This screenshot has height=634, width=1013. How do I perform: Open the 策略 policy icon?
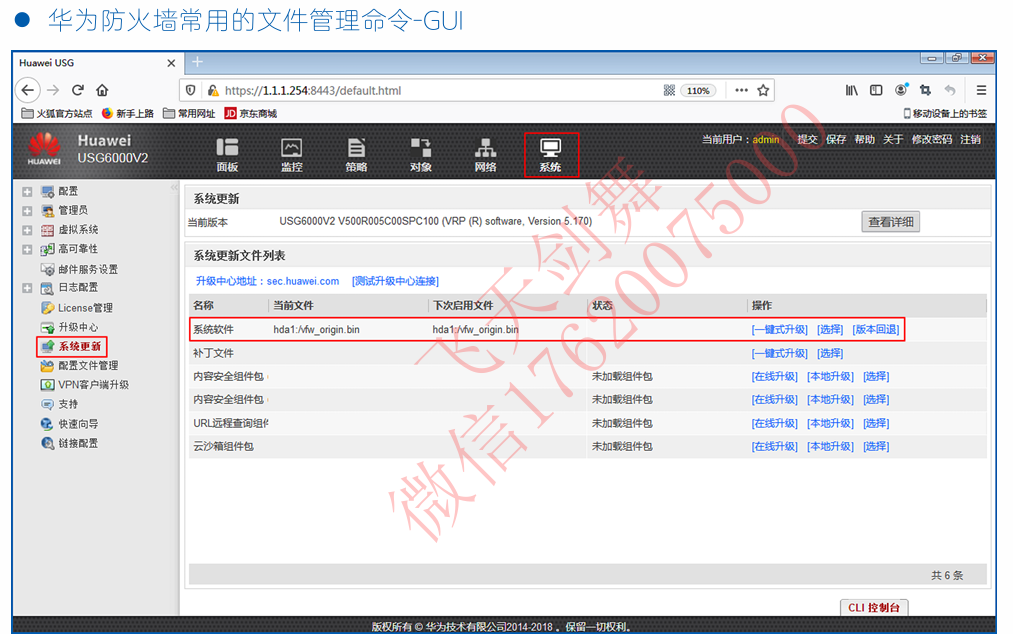(x=356, y=154)
